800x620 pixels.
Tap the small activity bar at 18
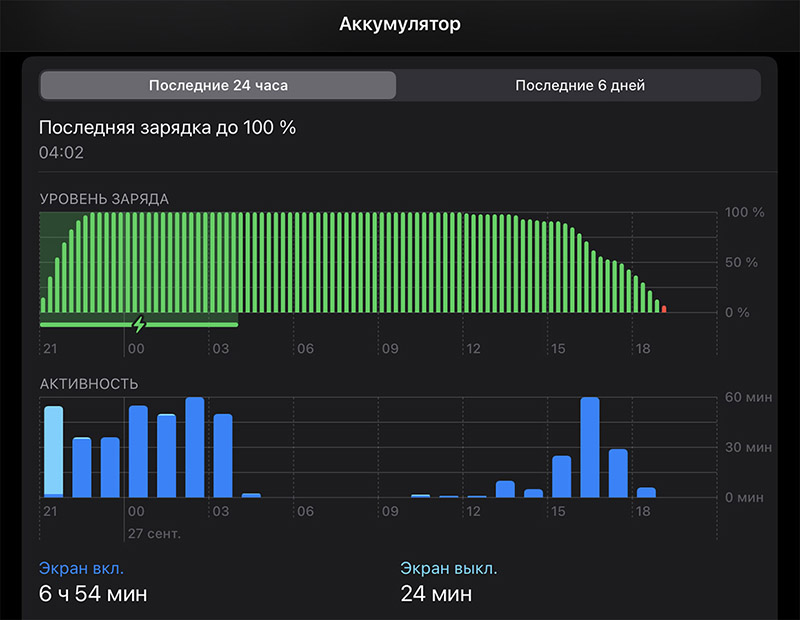coord(646,492)
